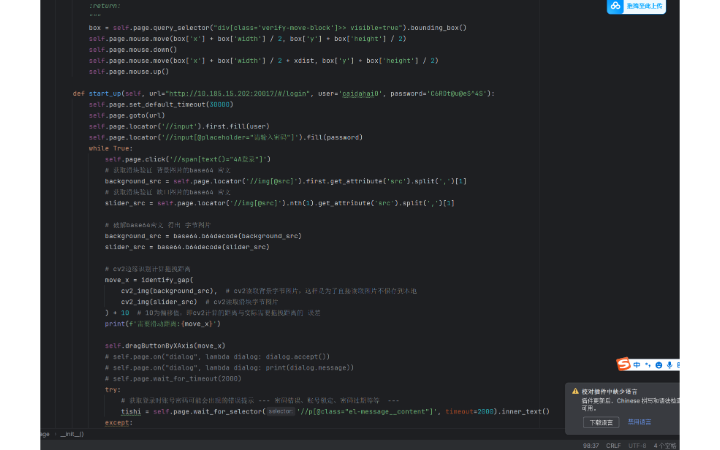This screenshot has width=720, height=450.
Task: Click the while True: line
Action: coord(111,148)
